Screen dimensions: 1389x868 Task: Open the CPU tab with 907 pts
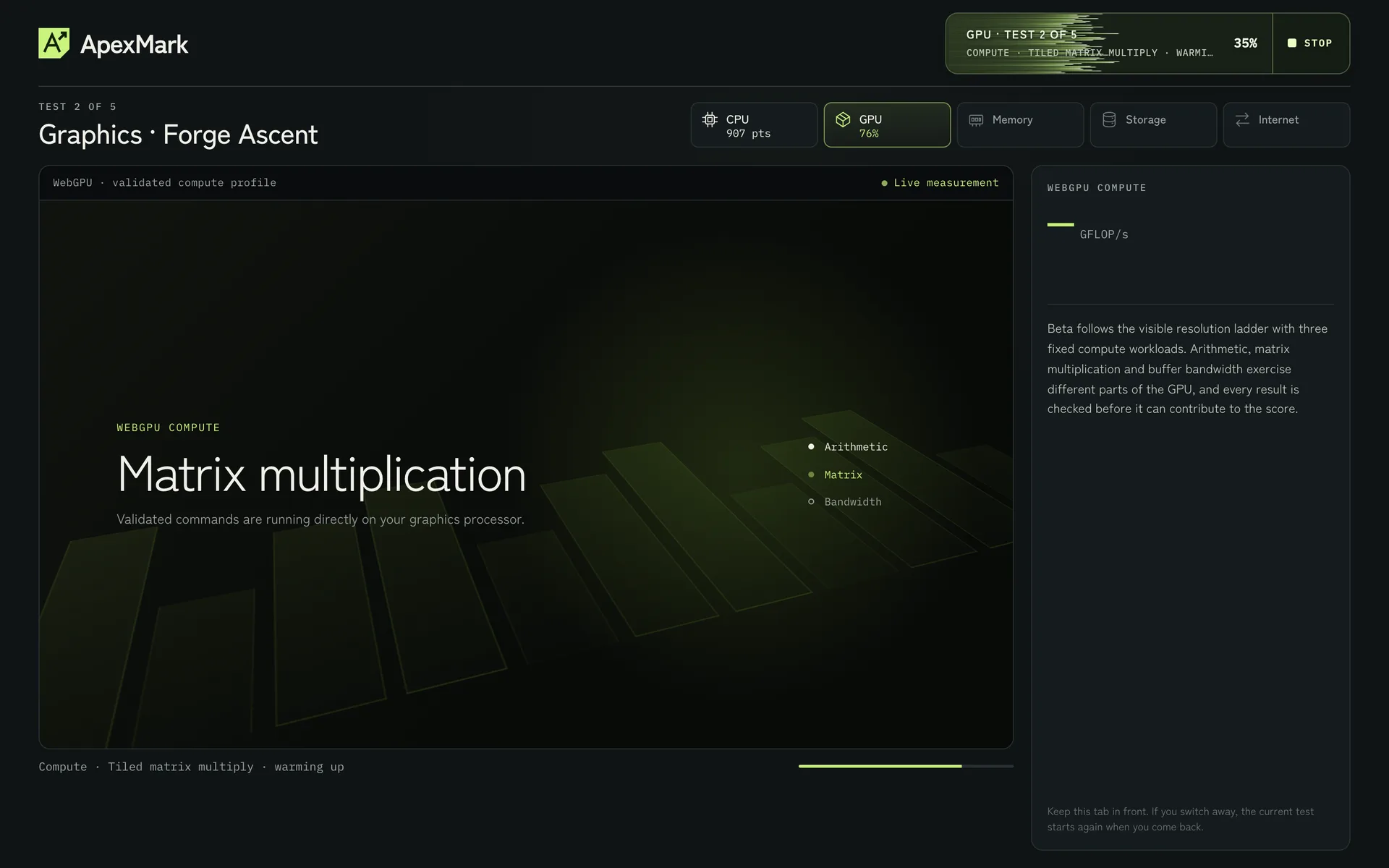tap(754, 125)
